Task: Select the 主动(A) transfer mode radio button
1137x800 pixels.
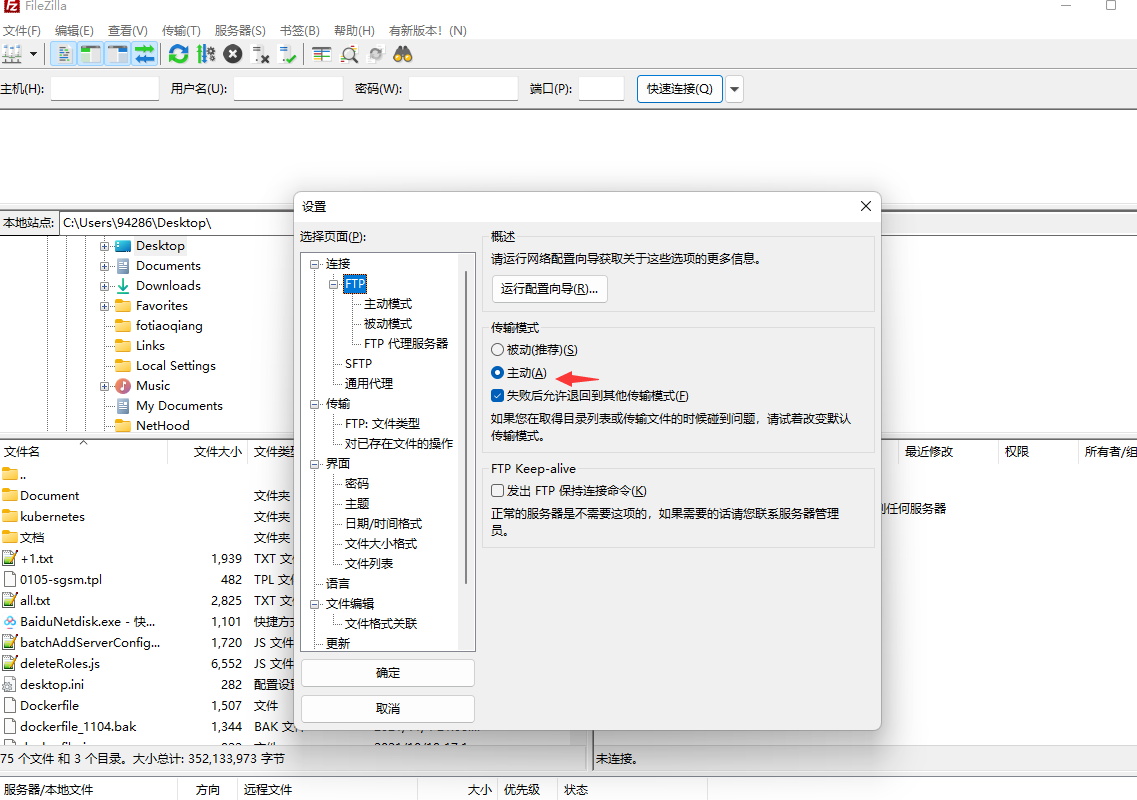Action: point(498,373)
